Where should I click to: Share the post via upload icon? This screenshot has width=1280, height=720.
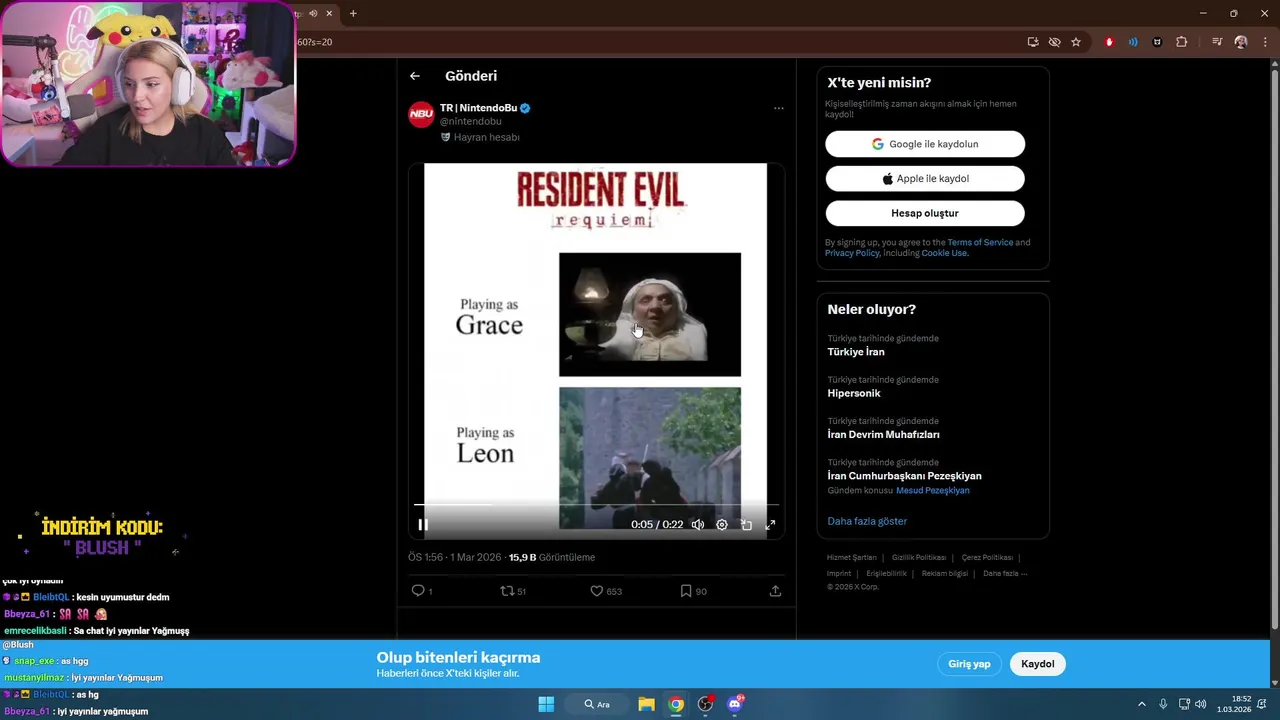[x=775, y=591]
